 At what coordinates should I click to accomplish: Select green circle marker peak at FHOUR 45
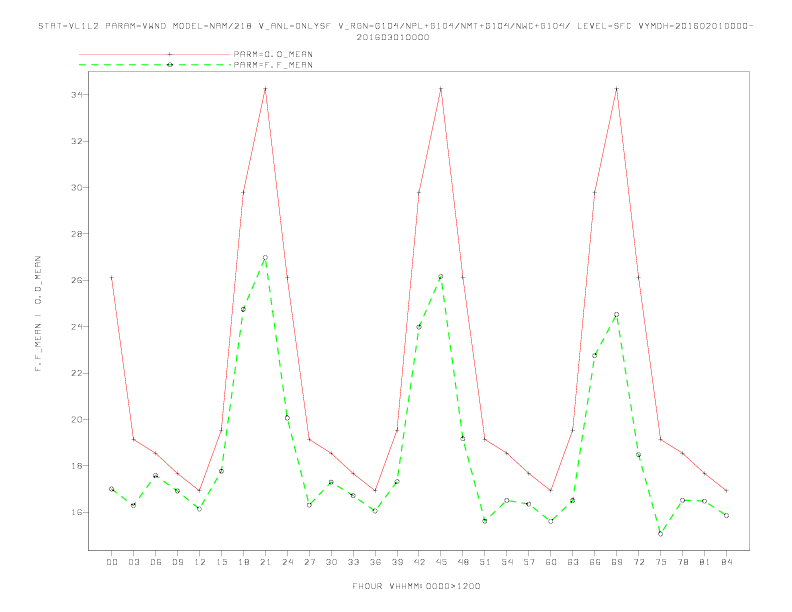coord(441,277)
